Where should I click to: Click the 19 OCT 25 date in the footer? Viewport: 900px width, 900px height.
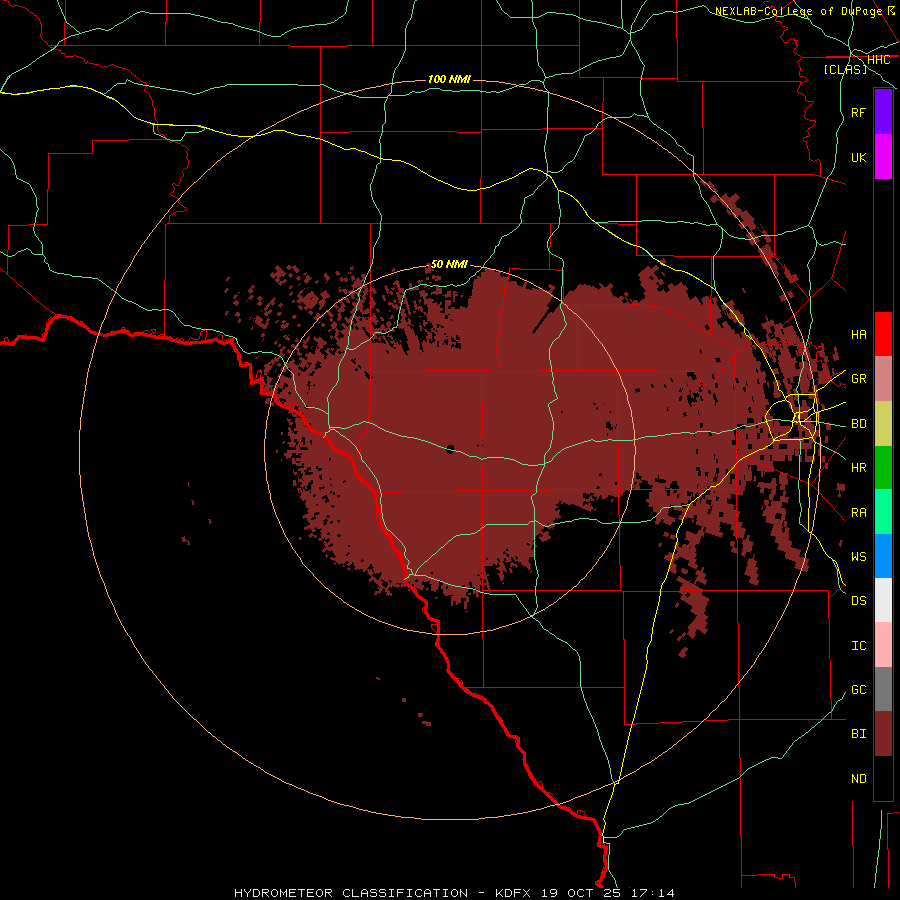click(582, 893)
